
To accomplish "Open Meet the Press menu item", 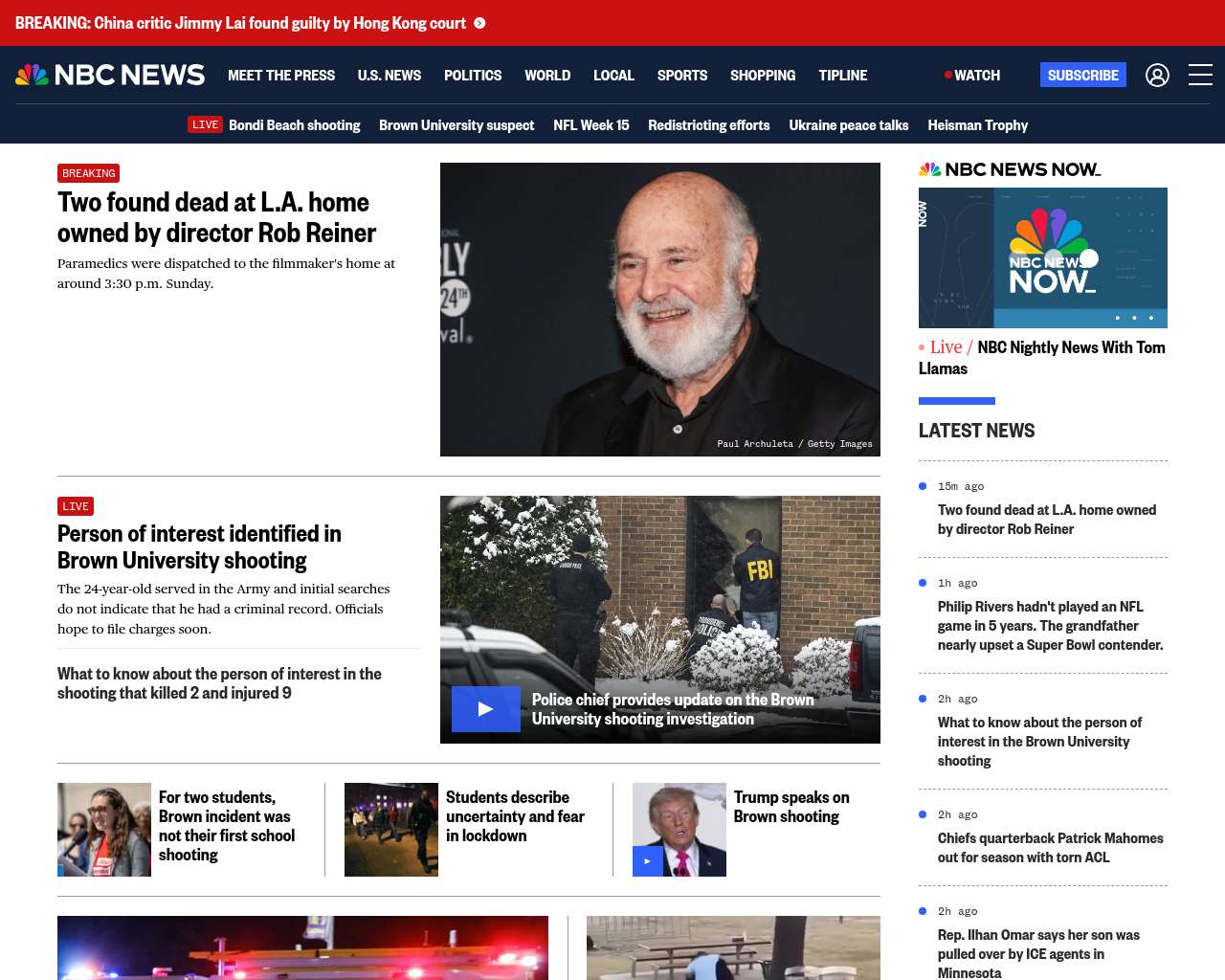I will pyautogui.click(x=281, y=75).
